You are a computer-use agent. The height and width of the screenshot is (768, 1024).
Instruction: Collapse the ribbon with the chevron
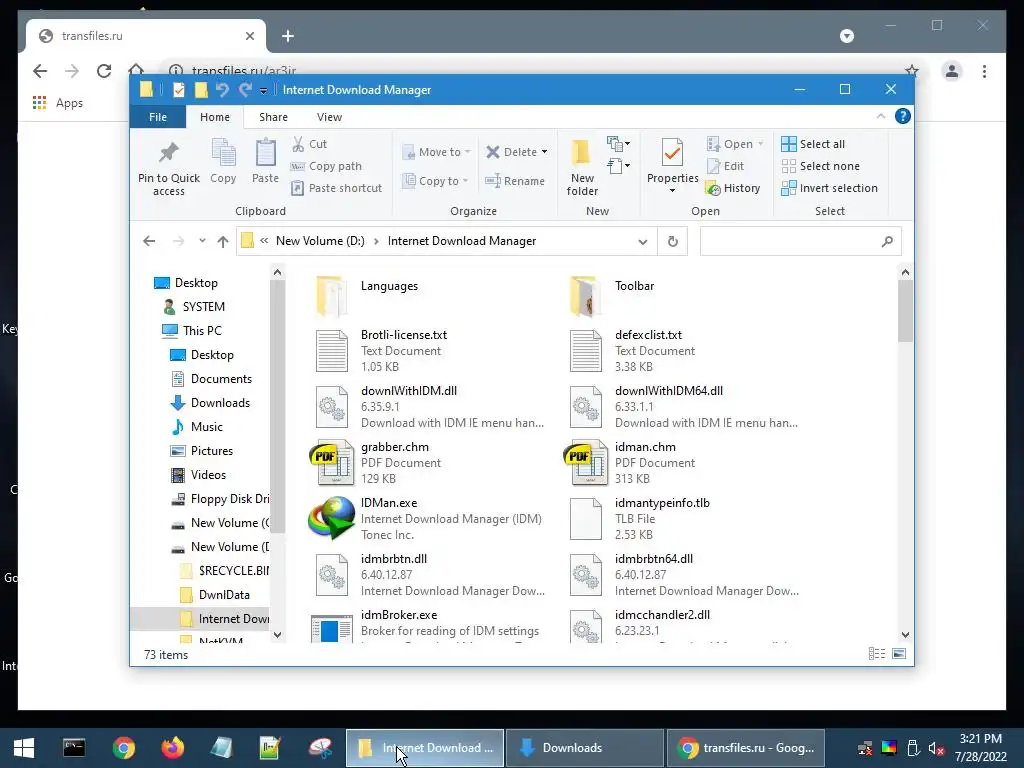click(x=881, y=116)
